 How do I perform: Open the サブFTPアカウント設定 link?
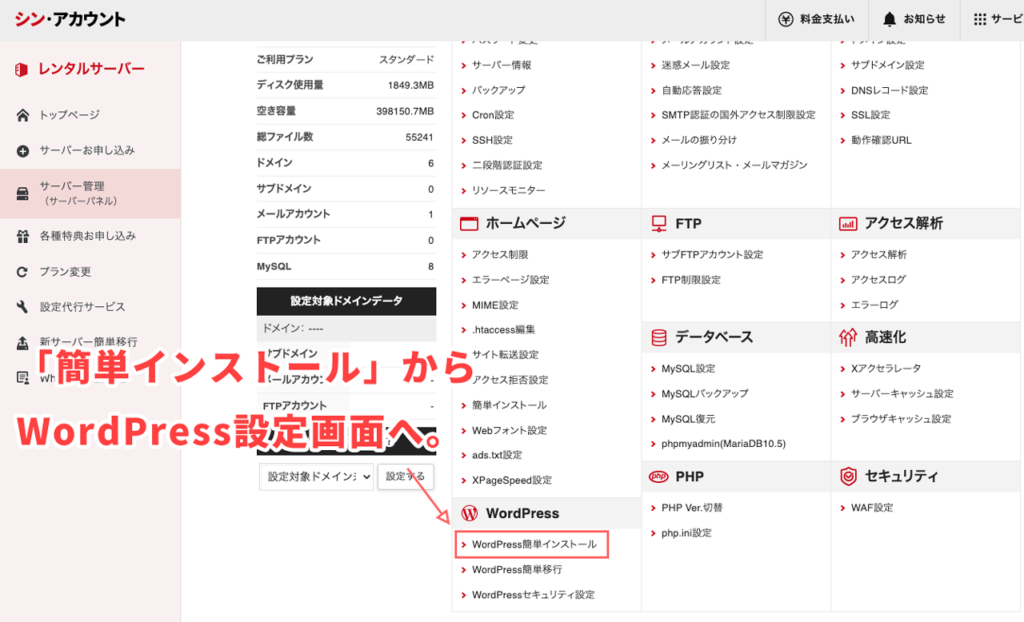(x=712, y=255)
